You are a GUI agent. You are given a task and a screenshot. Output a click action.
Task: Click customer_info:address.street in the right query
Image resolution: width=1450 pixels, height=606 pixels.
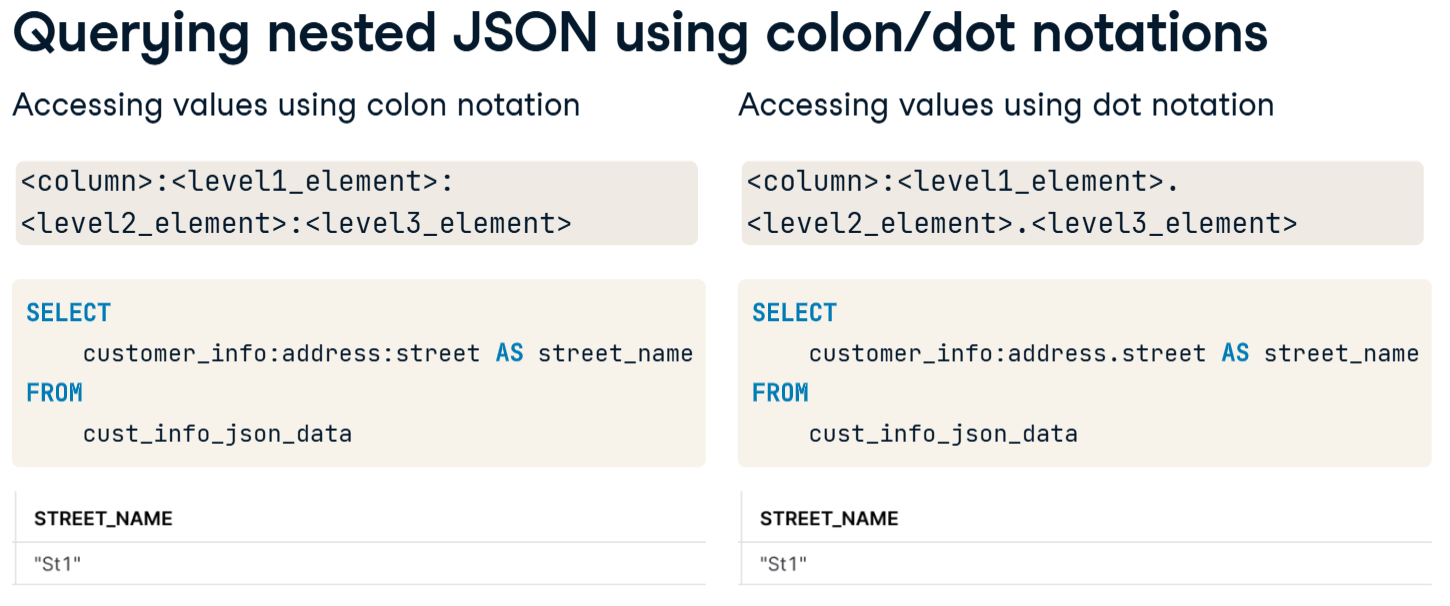click(1007, 354)
